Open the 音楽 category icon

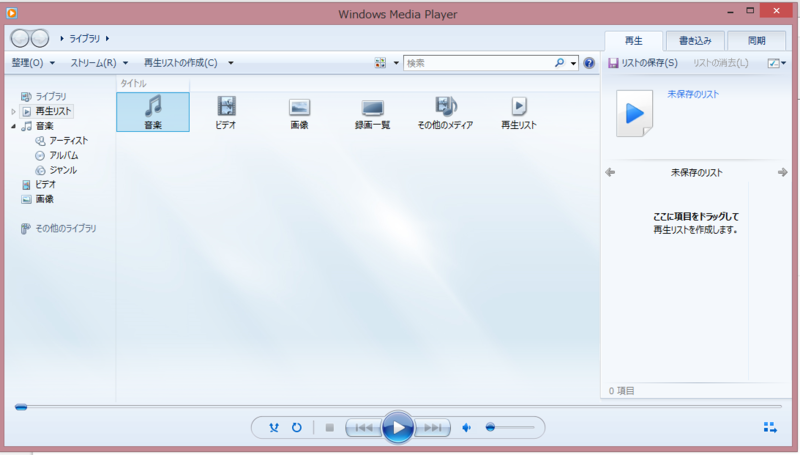point(153,112)
